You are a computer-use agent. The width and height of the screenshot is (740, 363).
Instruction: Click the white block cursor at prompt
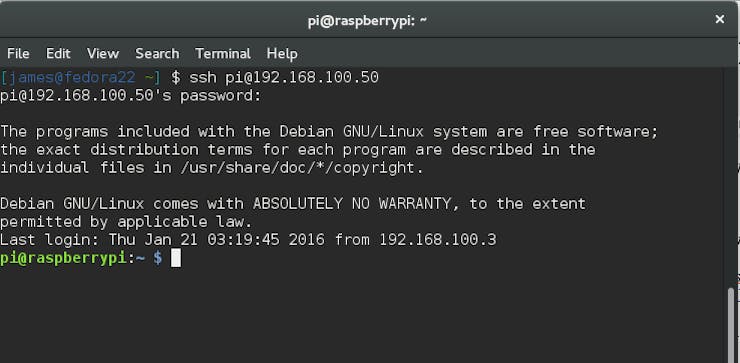[x=176, y=258]
